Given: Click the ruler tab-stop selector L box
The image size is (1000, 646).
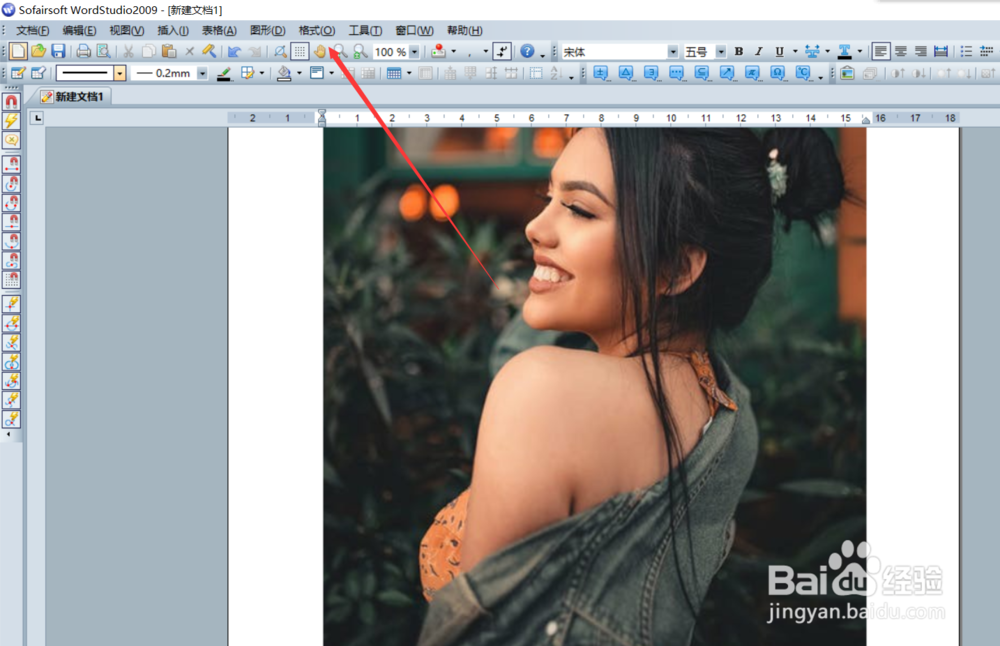Looking at the screenshot, I should coord(37,117).
